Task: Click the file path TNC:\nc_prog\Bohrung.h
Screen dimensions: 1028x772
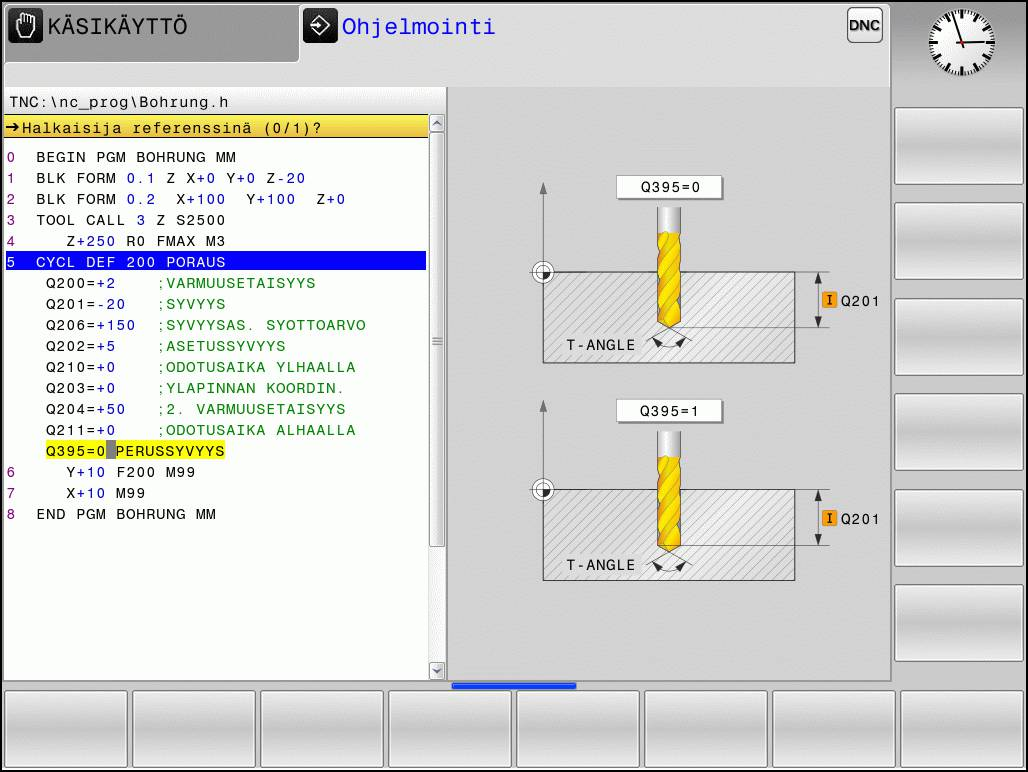Action: point(119,102)
